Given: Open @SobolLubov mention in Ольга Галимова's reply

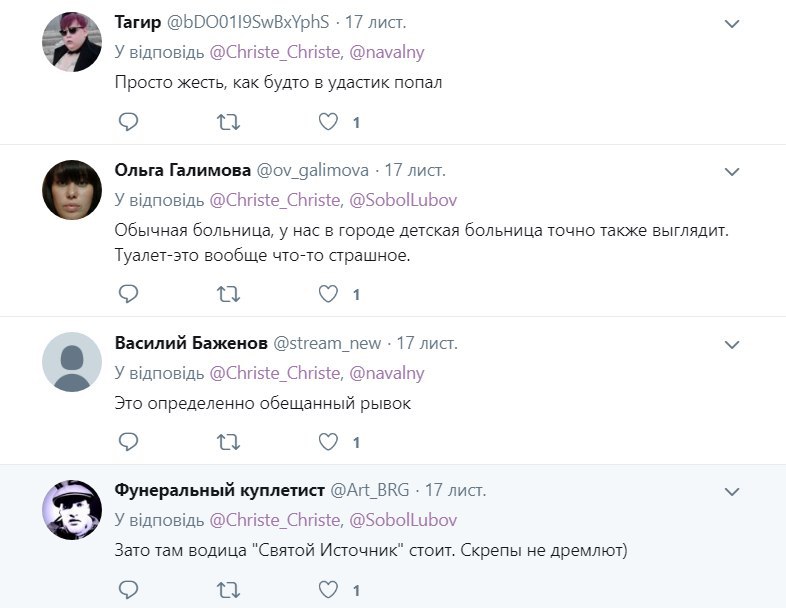Looking at the screenshot, I should (x=402, y=200).
